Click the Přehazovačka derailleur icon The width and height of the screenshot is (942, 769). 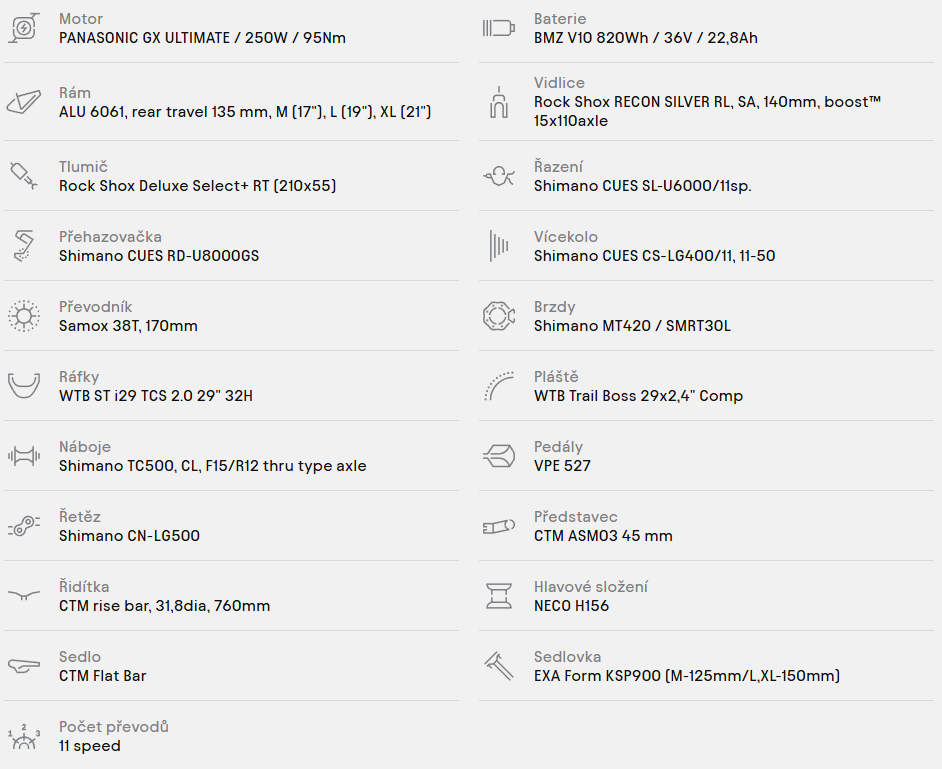24,246
